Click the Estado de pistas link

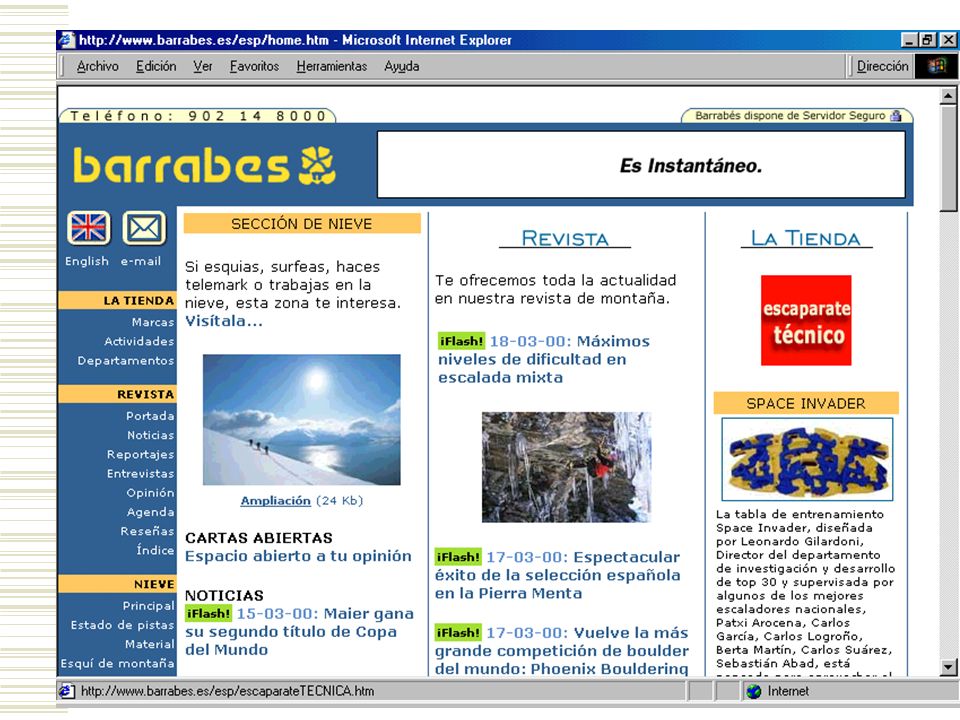(x=122, y=625)
